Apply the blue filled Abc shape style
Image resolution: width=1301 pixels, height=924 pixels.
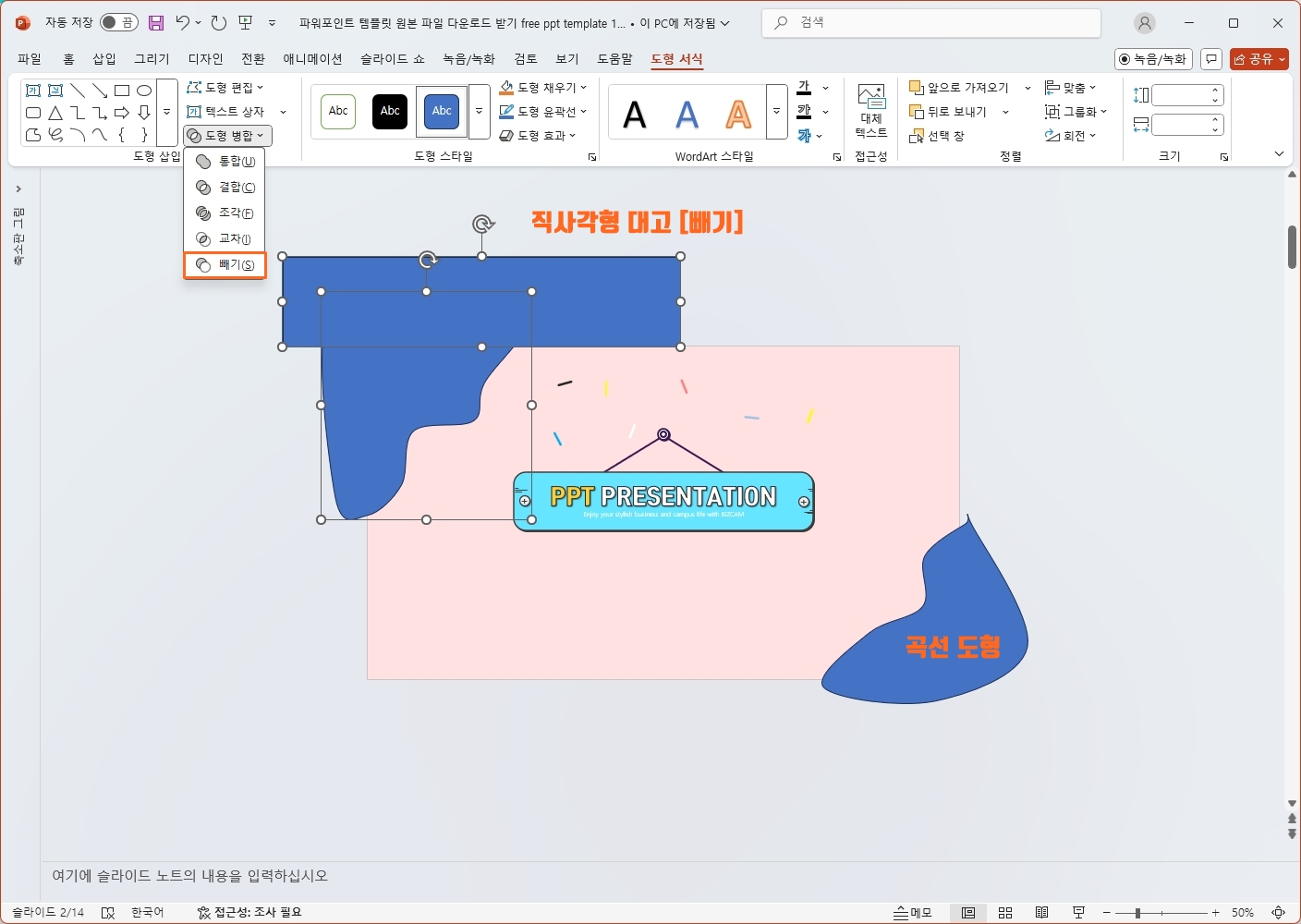pos(442,111)
